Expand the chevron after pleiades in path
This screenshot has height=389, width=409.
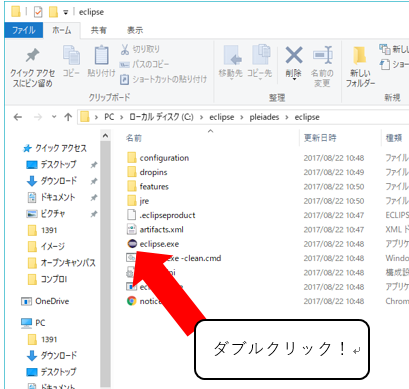(x=287, y=117)
